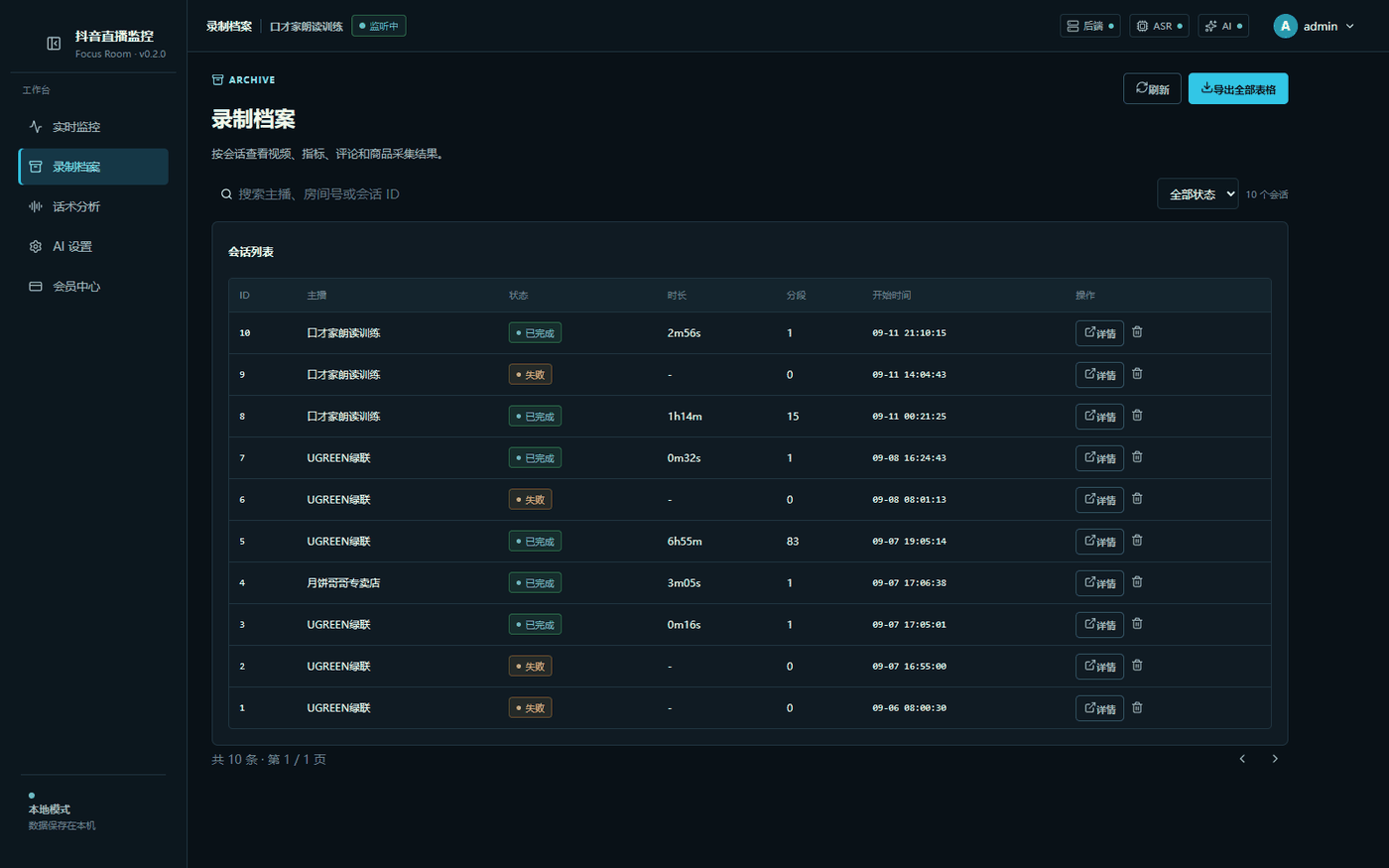This screenshot has height=868, width=1389.
Task: Delete session 10 using its trash icon
Action: (x=1137, y=332)
